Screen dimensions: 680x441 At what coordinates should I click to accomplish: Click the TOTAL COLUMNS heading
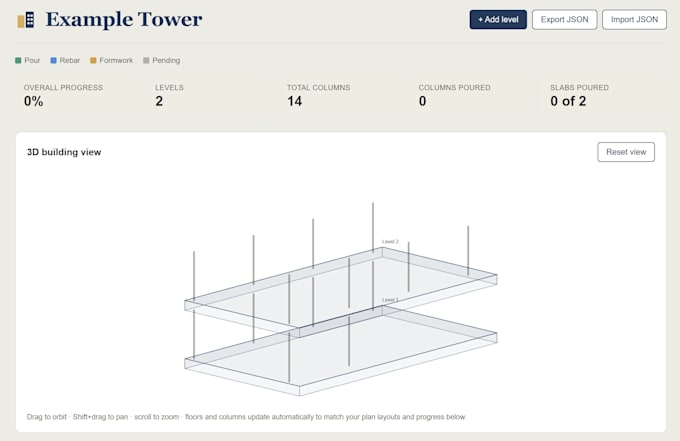coord(318,88)
